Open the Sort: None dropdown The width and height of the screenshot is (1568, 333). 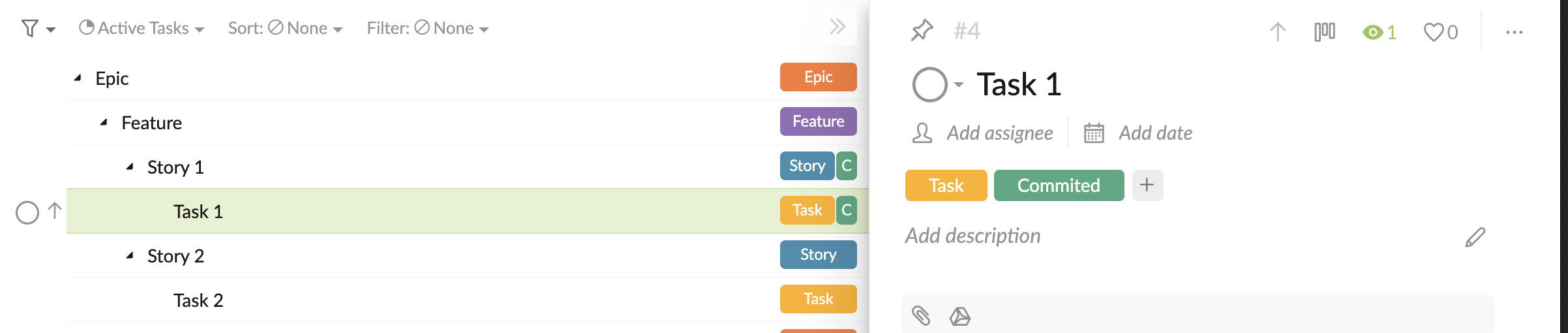tap(285, 28)
